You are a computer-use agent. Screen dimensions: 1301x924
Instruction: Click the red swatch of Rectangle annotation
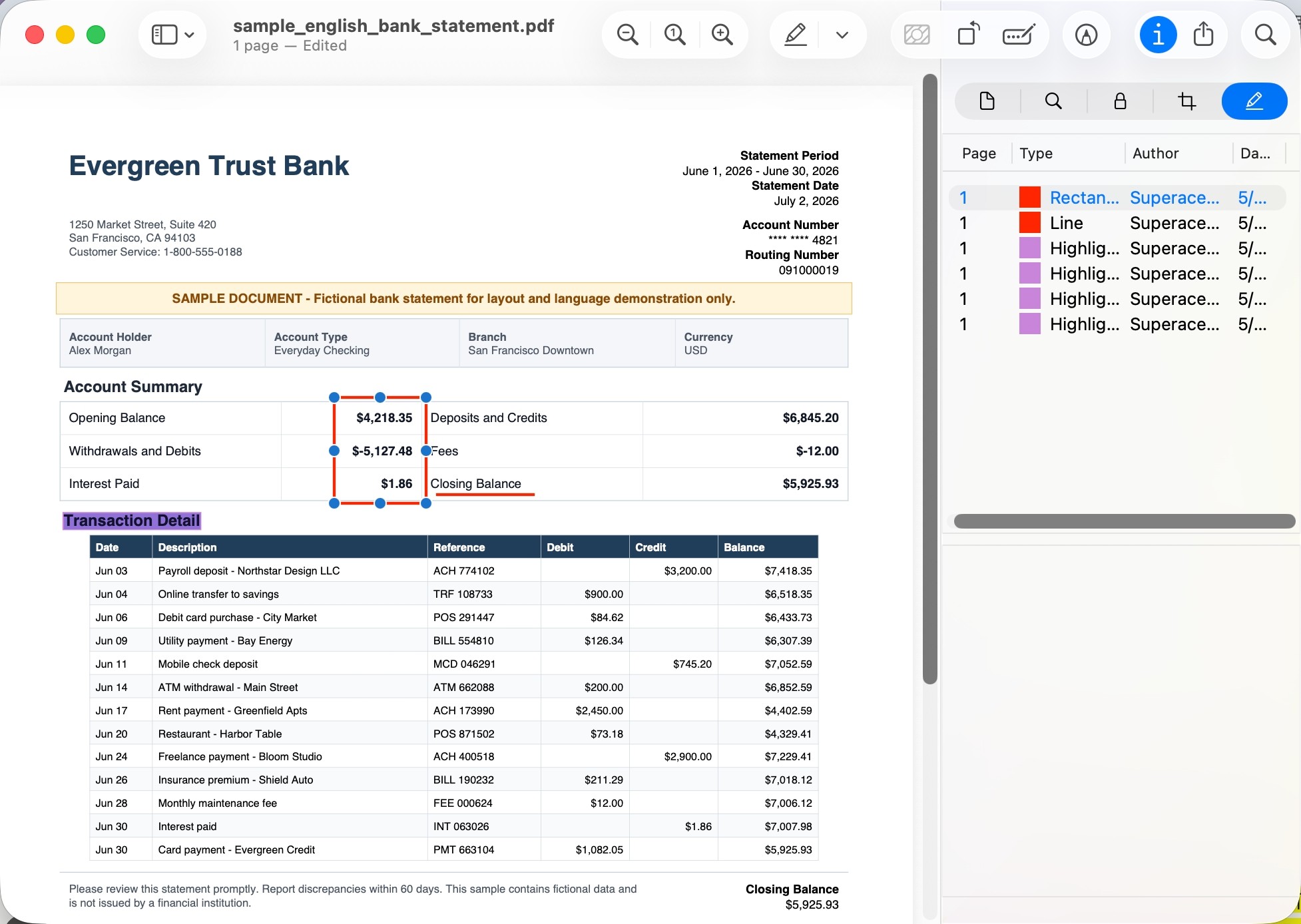[1029, 198]
